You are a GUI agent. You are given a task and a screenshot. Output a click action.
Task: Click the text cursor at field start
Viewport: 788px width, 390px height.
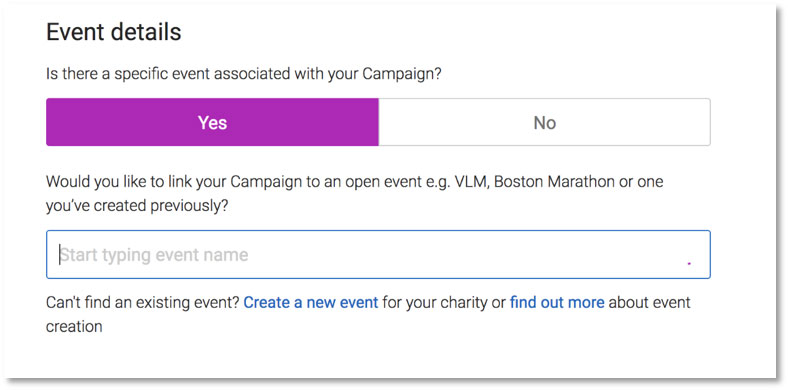pos(60,255)
